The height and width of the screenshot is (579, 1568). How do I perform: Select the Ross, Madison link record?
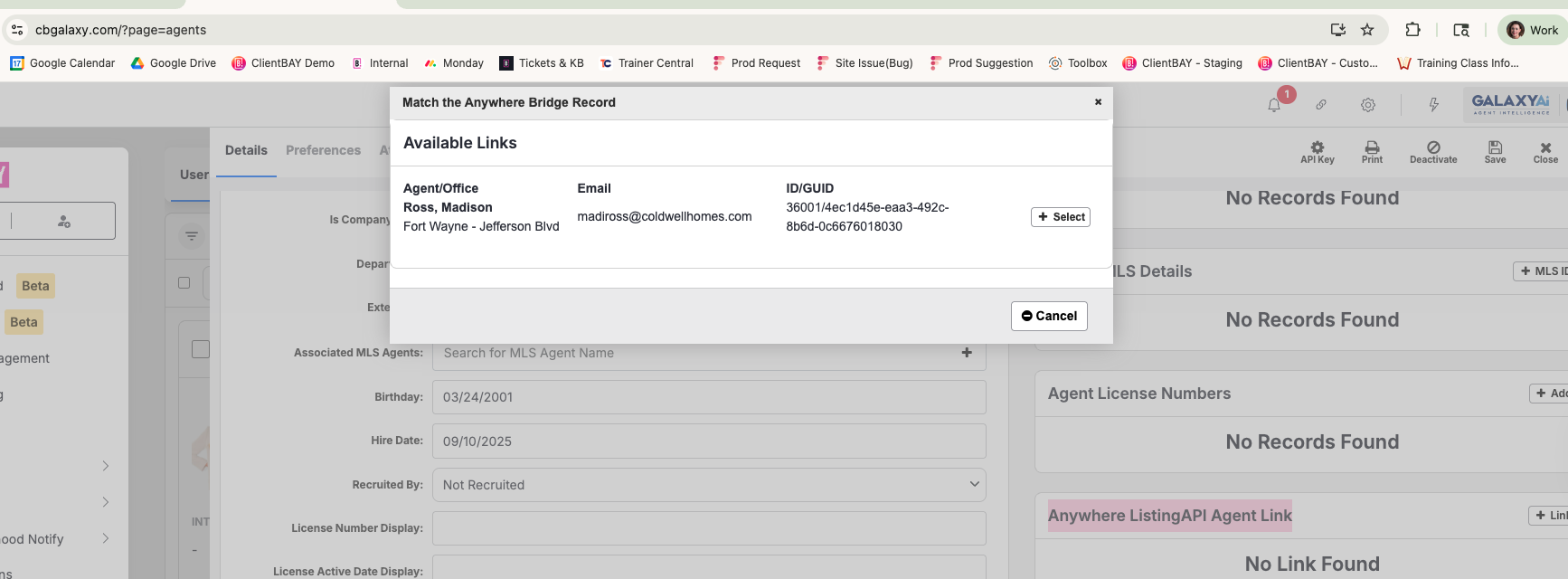[1060, 217]
